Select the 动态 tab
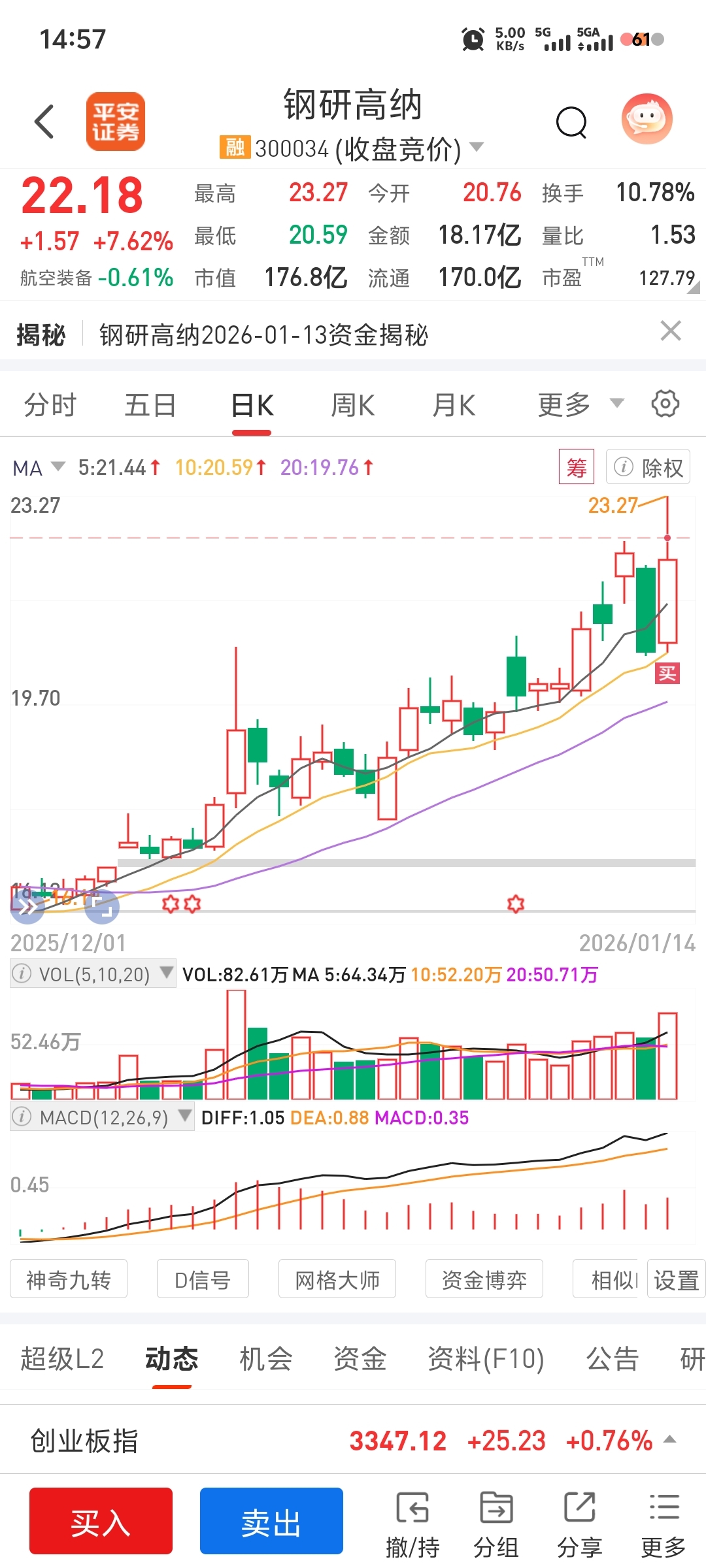Viewport: 706px width, 1568px height. (172, 1359)
